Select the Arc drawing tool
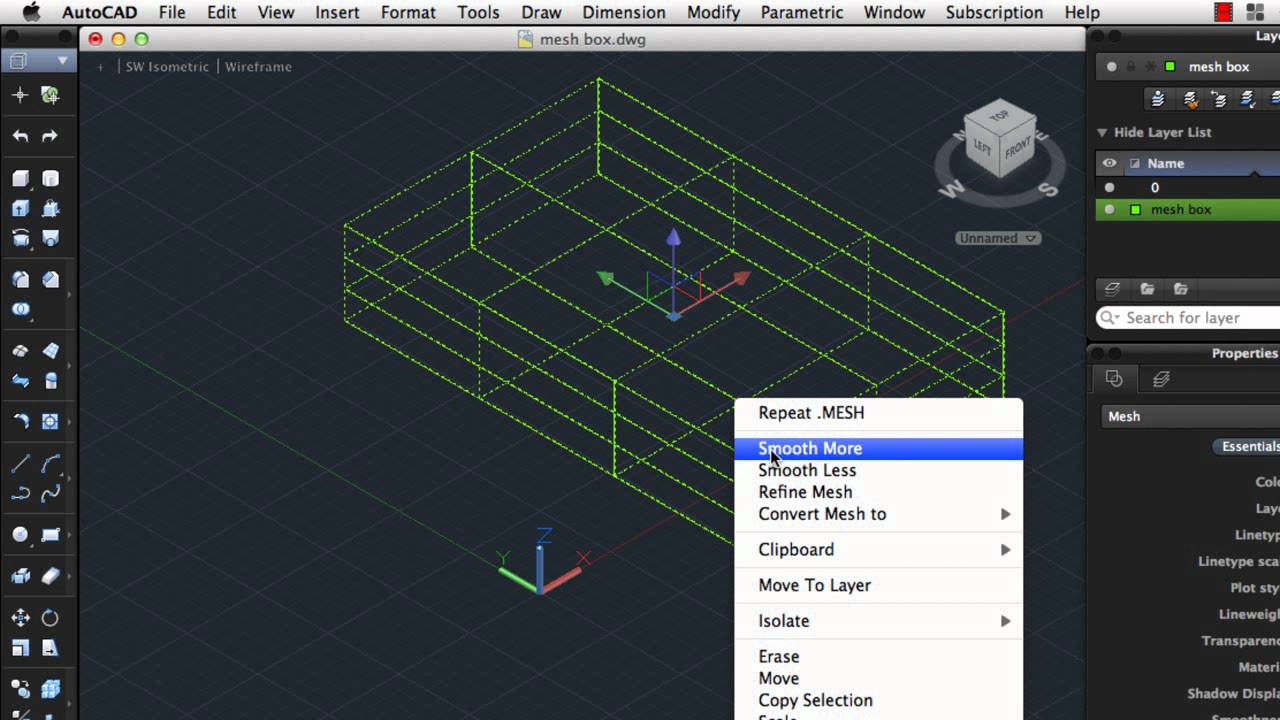The height and width of the screenshot is (720, 1280). tap(50, 464)
